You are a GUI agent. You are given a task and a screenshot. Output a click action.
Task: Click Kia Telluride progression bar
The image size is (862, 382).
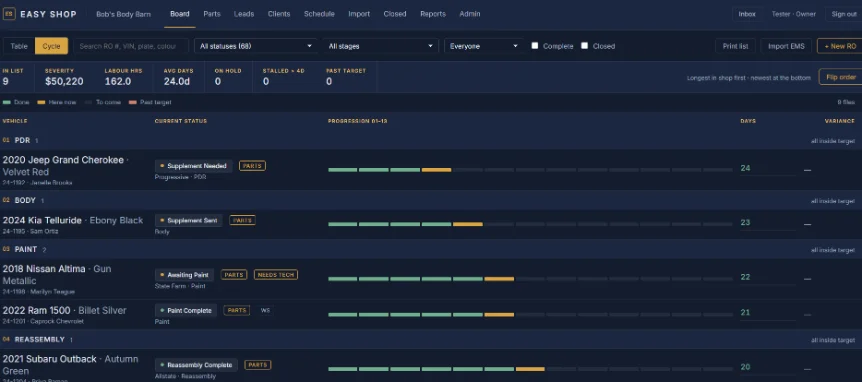(530, 224)
